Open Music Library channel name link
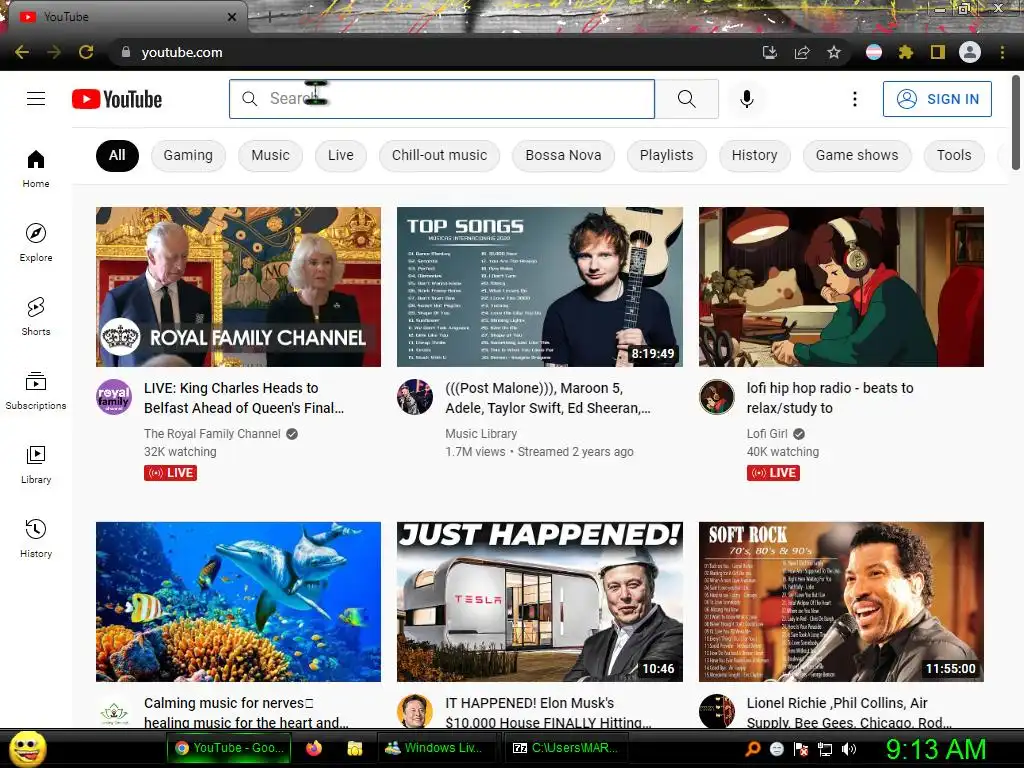Viewport: 1024px width, 768px height. (x=481, y=434)
